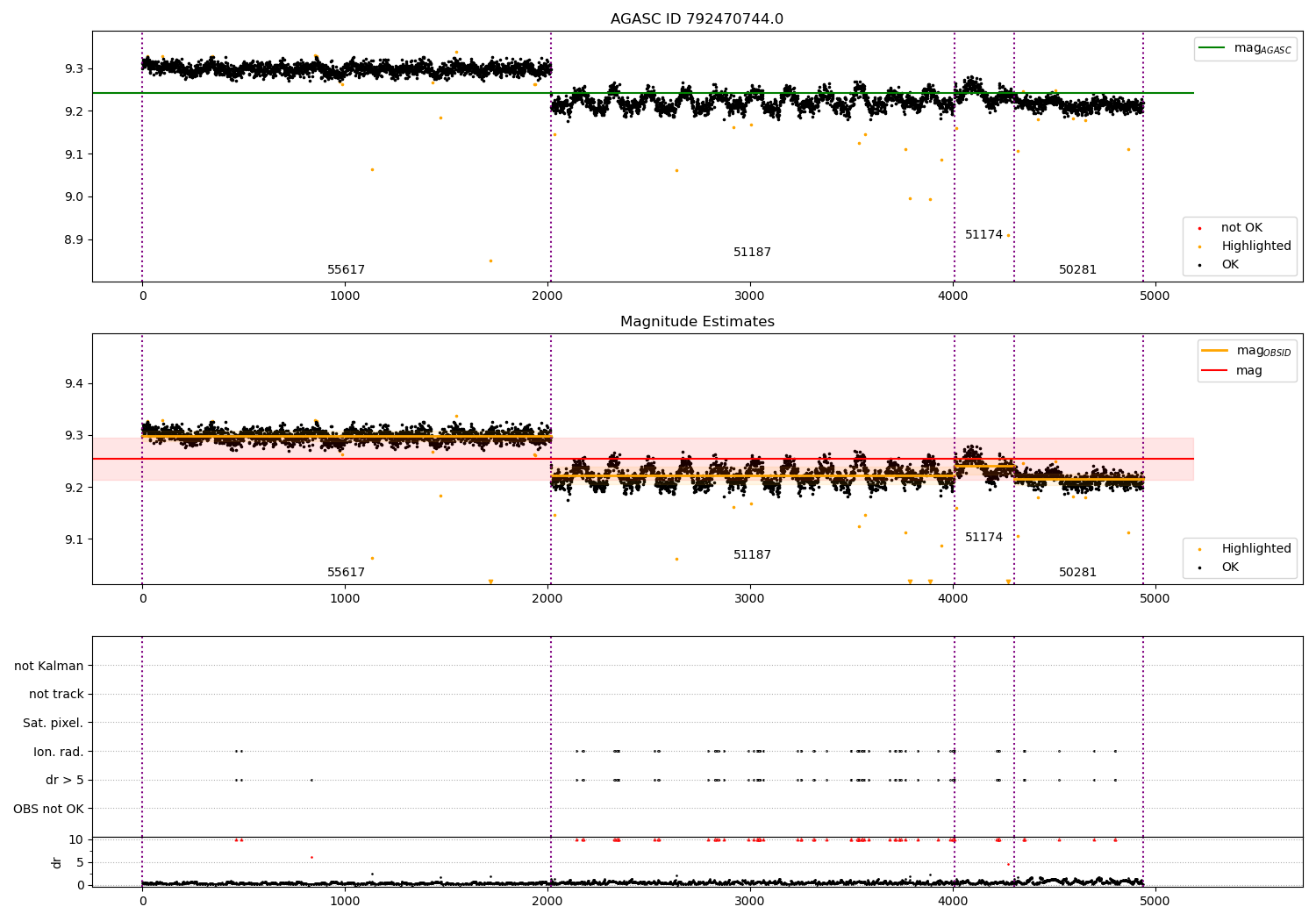Image resolution: width=1316 pixels, height=921 pixels.
Task: Click the 'OBS not OK' axis label
Action: (49, 809)
